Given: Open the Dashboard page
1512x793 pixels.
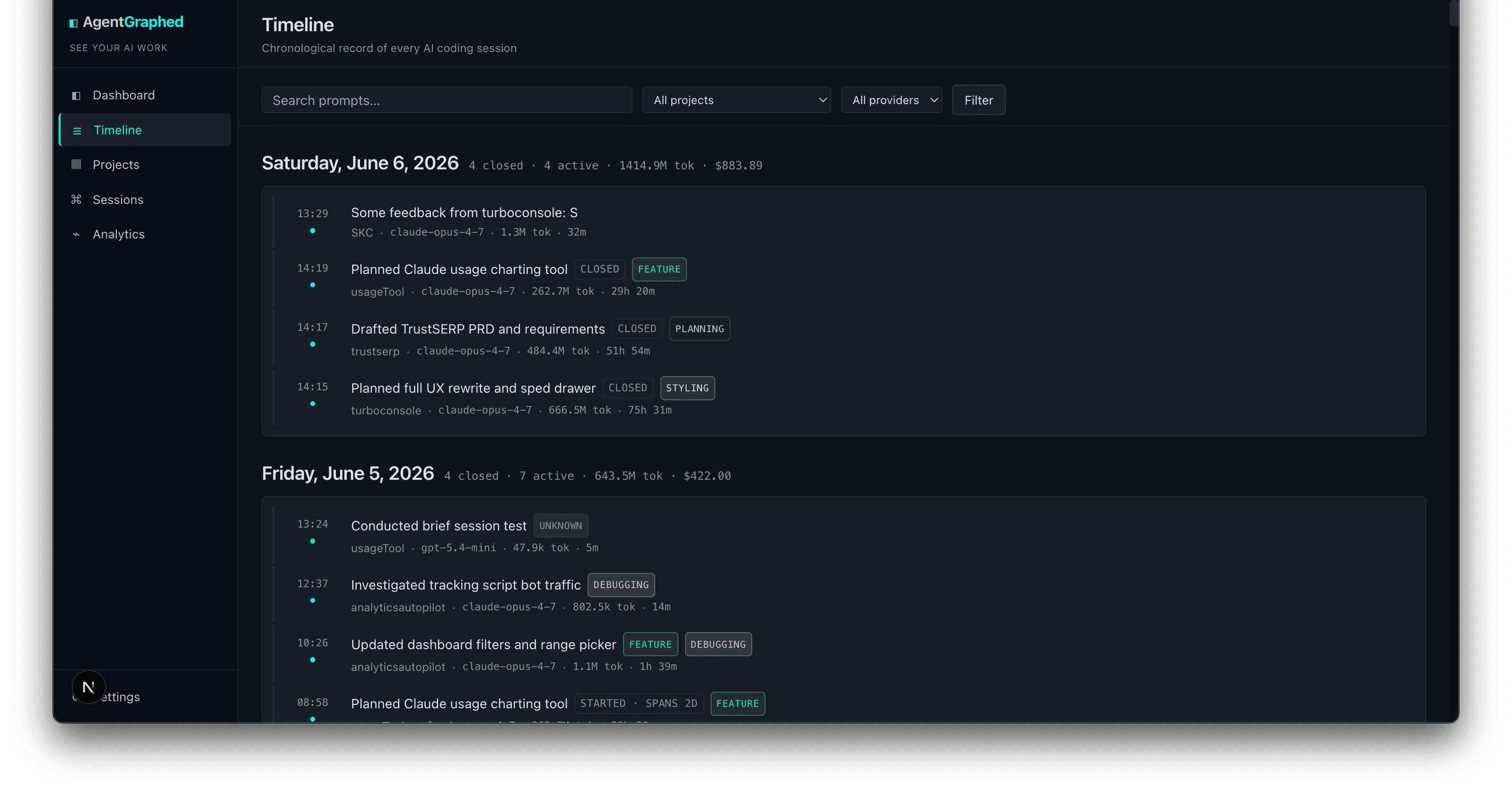Looking at the screenshot, I should 145,95.
